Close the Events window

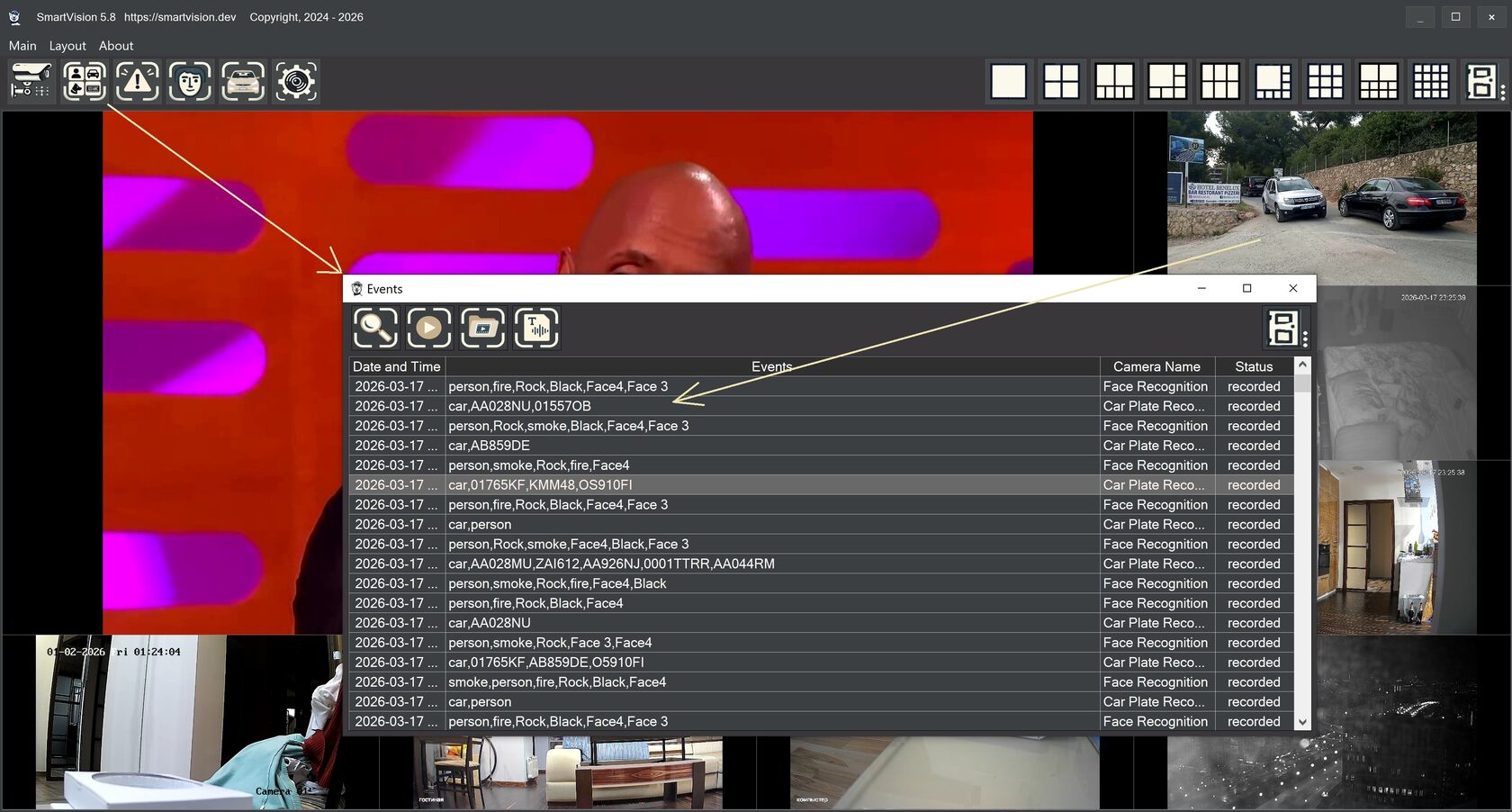pos(1293,288)
